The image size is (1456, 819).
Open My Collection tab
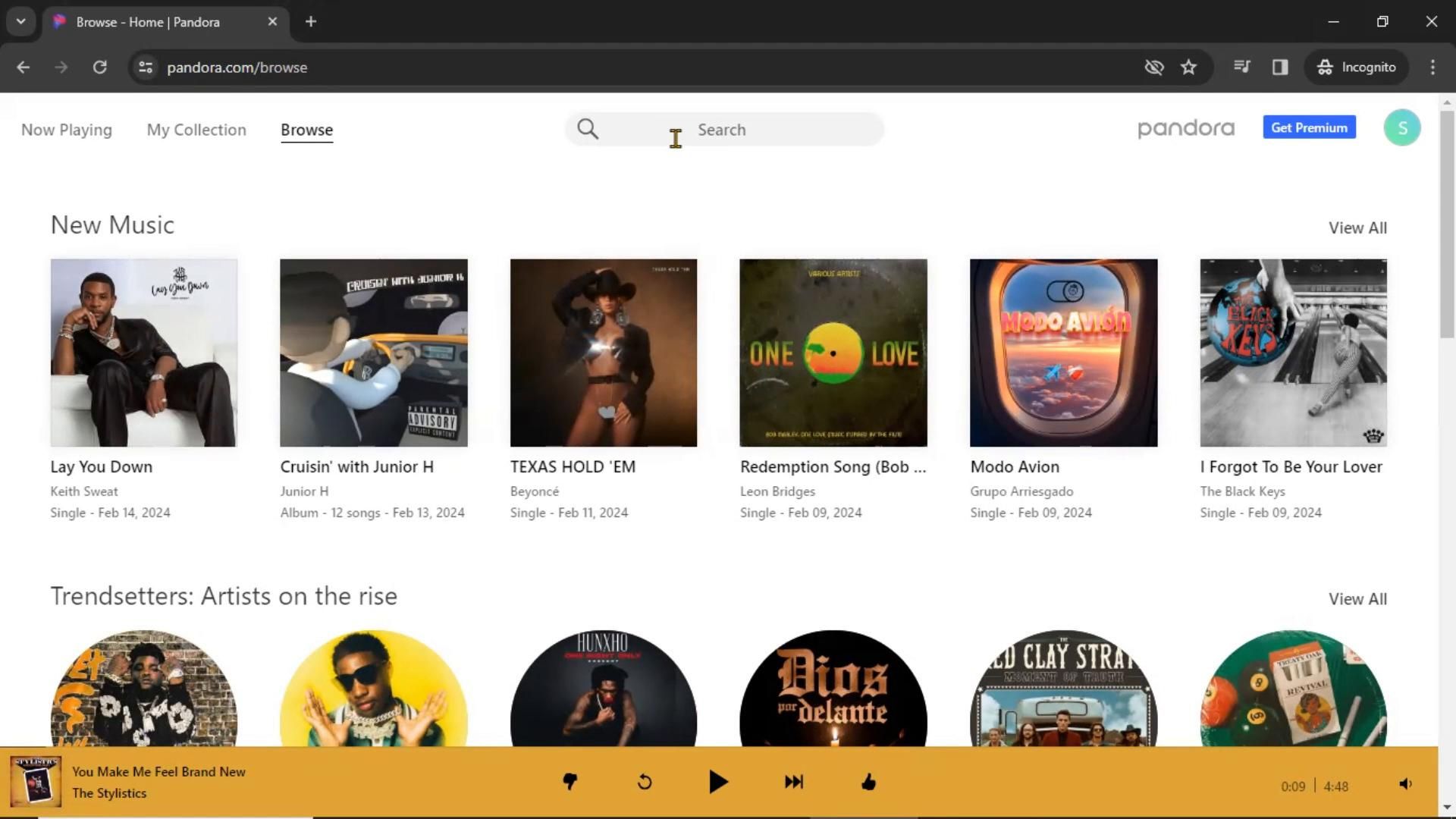196,130
